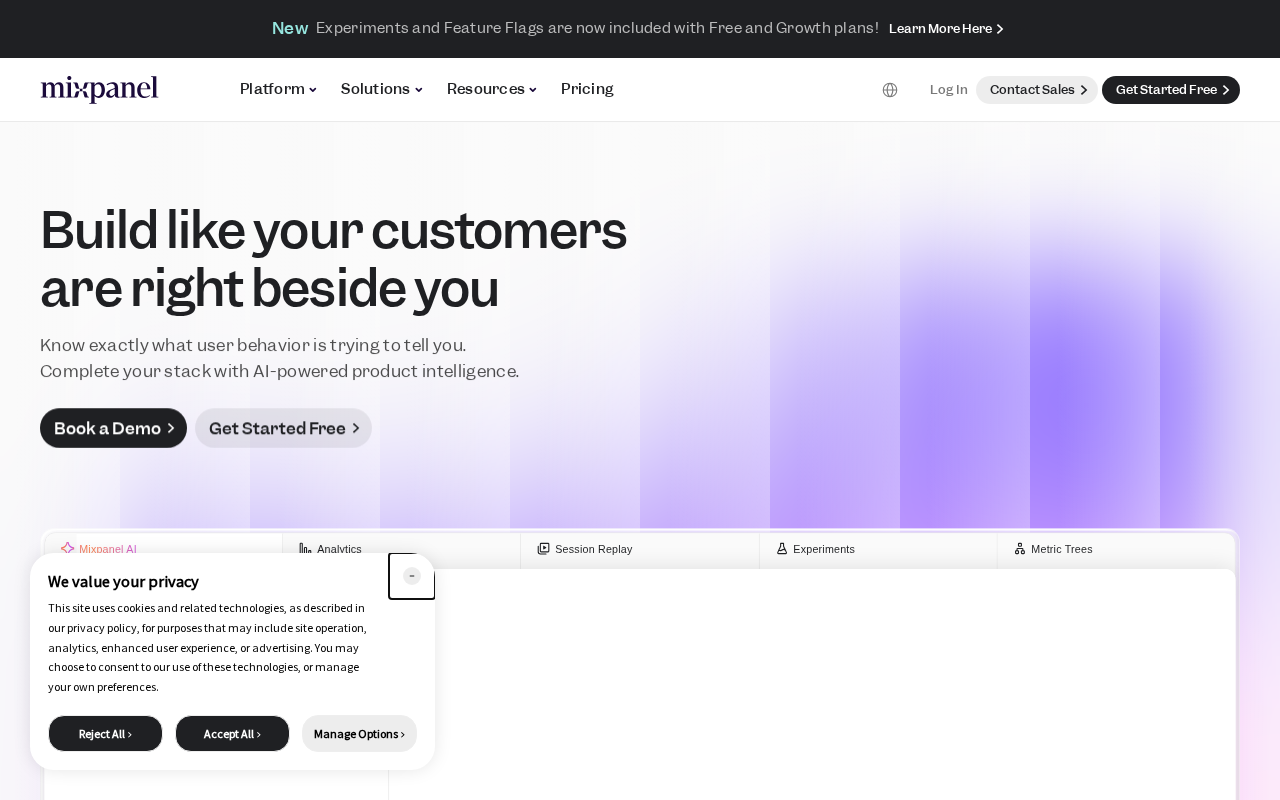Click the Metric Trees hierarchy icon
The image size is (1280, 800).
coord(1020,549)
